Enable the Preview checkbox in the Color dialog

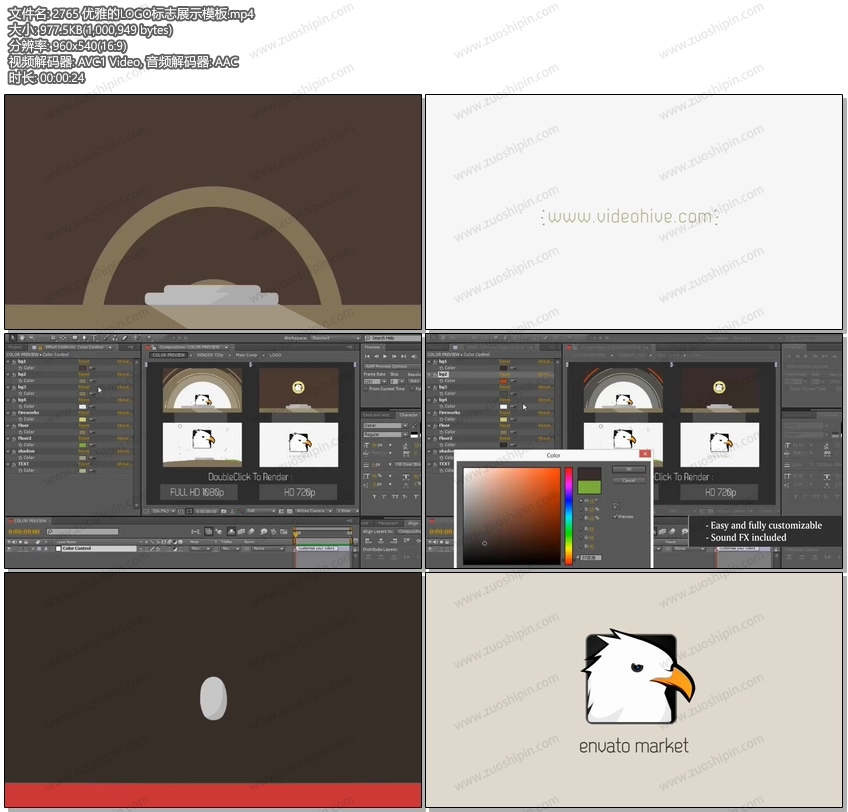coord(615,517)
